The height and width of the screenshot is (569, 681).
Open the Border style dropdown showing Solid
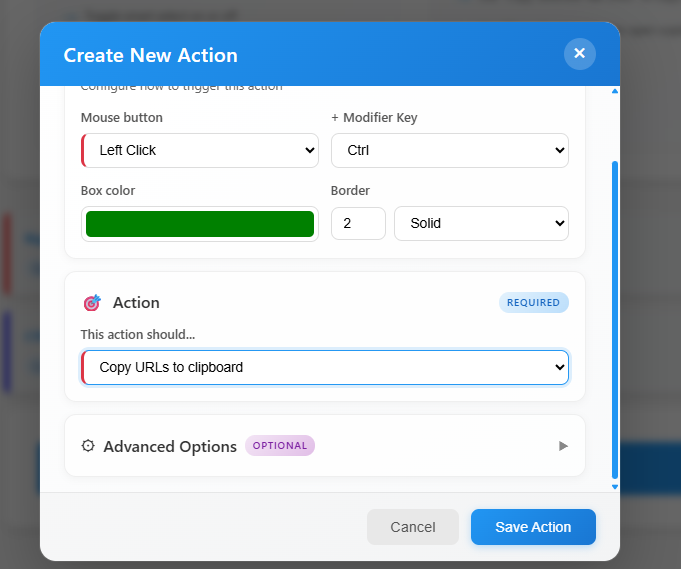point(481,223)
